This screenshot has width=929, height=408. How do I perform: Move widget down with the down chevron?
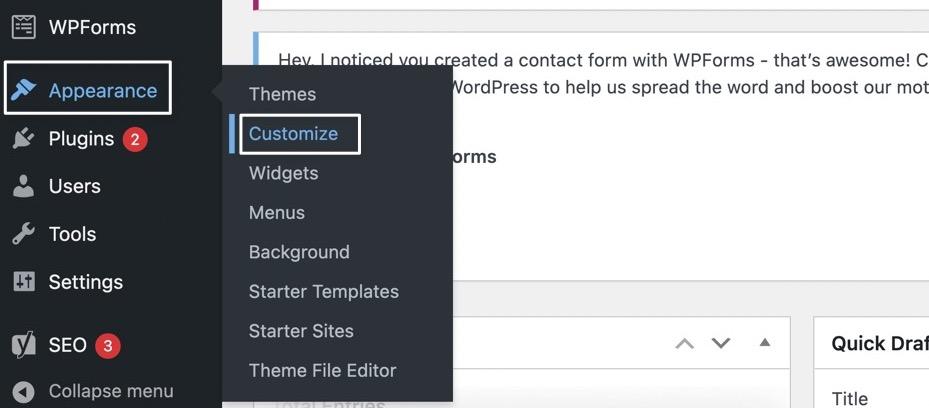[721, 343]
